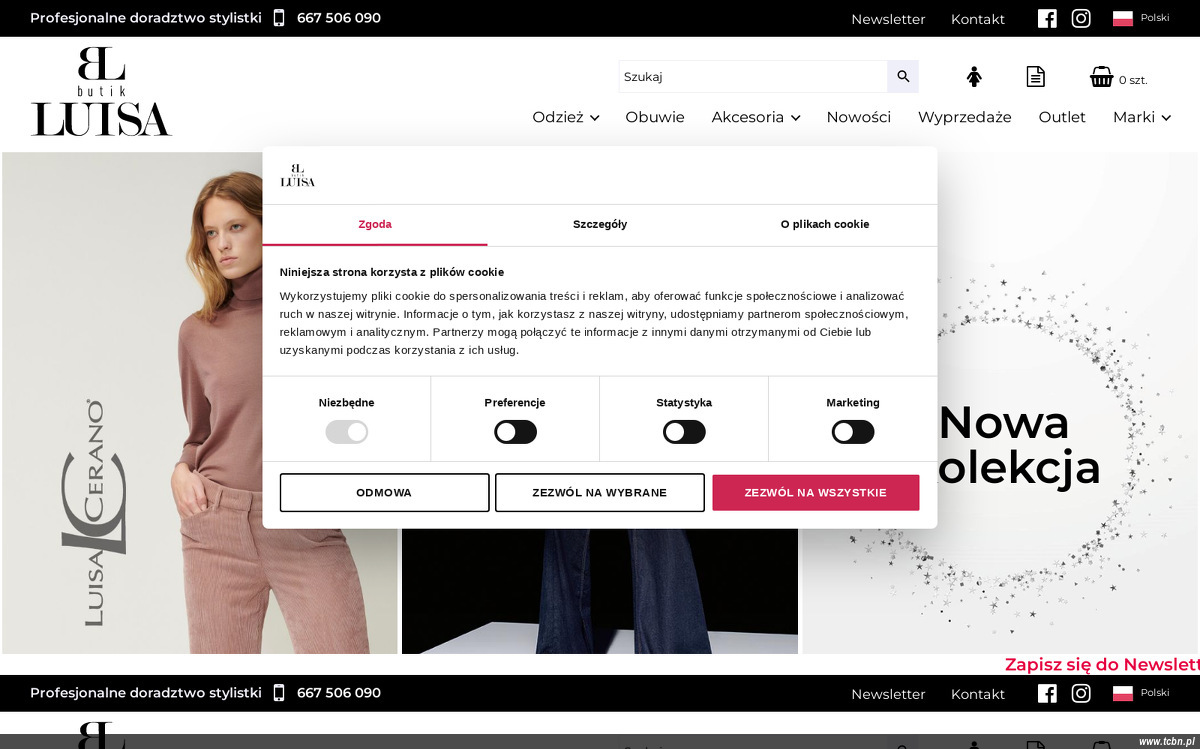Click Zapisz się do Newslettera text
The image size is (1200, 749).
(x=1101, y=665)
